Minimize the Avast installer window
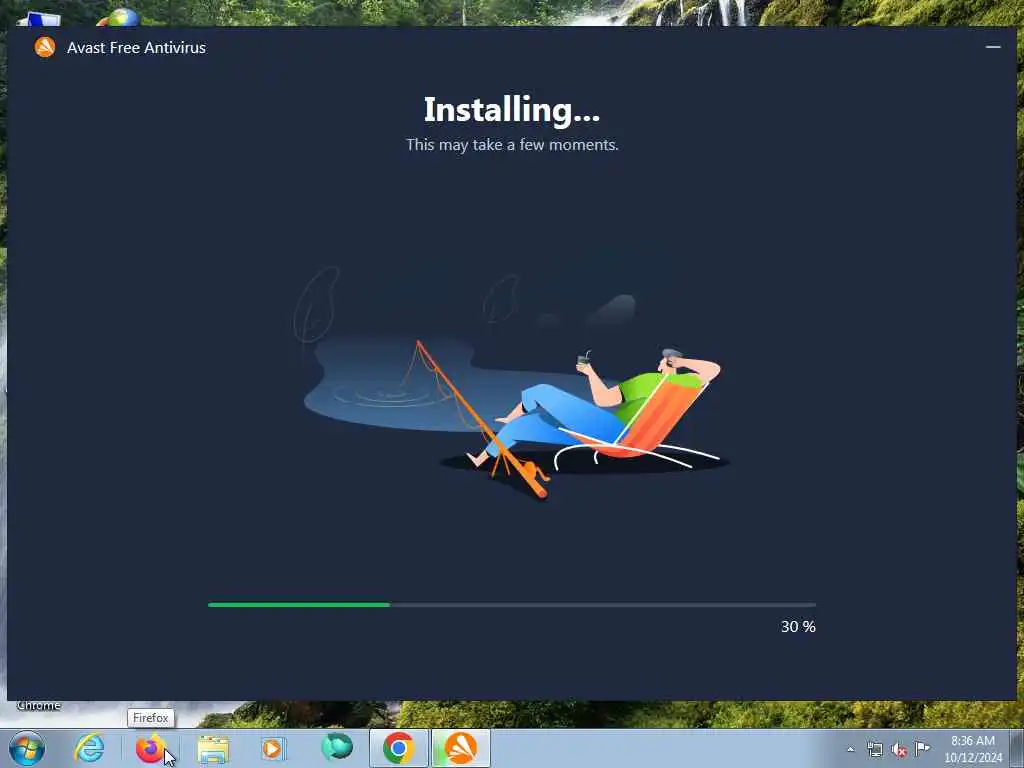This screenshot has height=768, width=1024. (x=993, y=47)
